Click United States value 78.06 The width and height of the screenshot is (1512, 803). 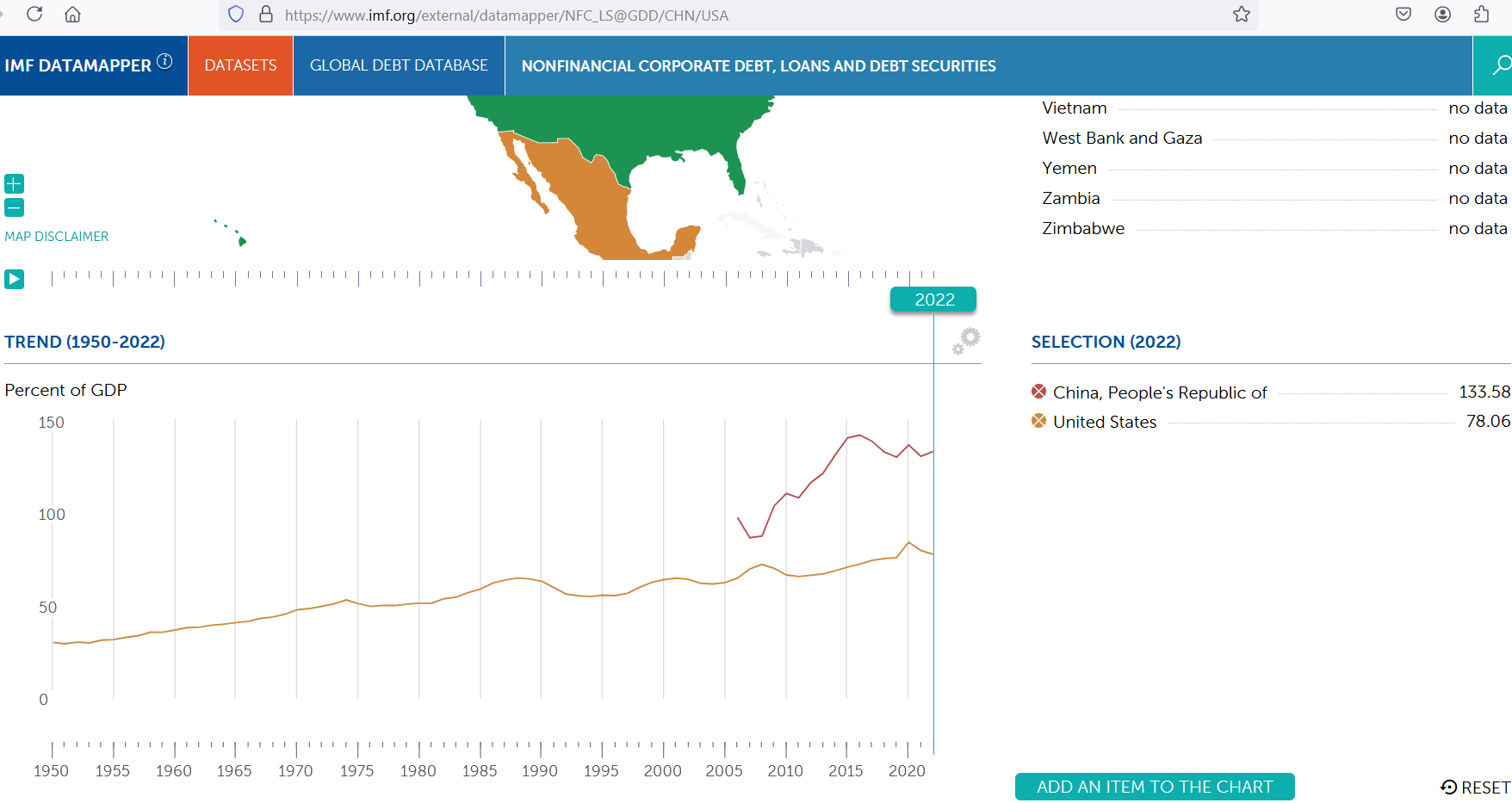(1488, 421)
